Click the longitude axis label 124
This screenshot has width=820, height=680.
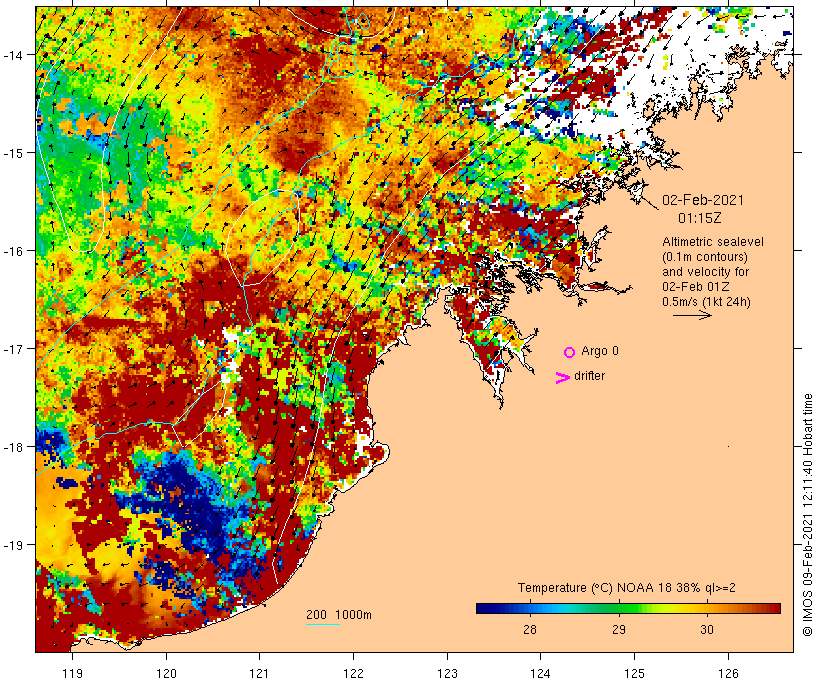click(541, 673)
